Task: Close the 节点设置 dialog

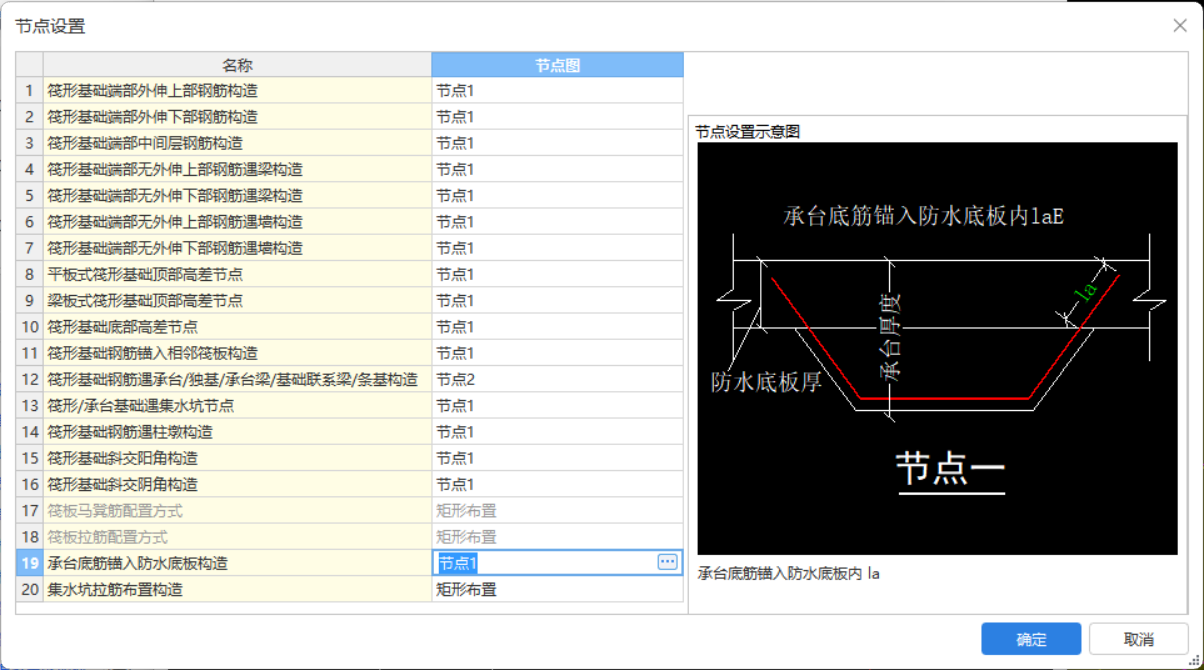Action: coord(1180,26)
